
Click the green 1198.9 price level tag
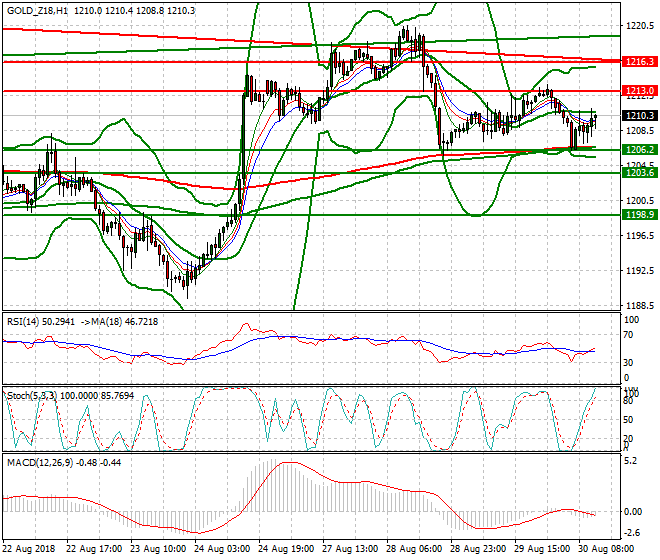coord(638,215)
